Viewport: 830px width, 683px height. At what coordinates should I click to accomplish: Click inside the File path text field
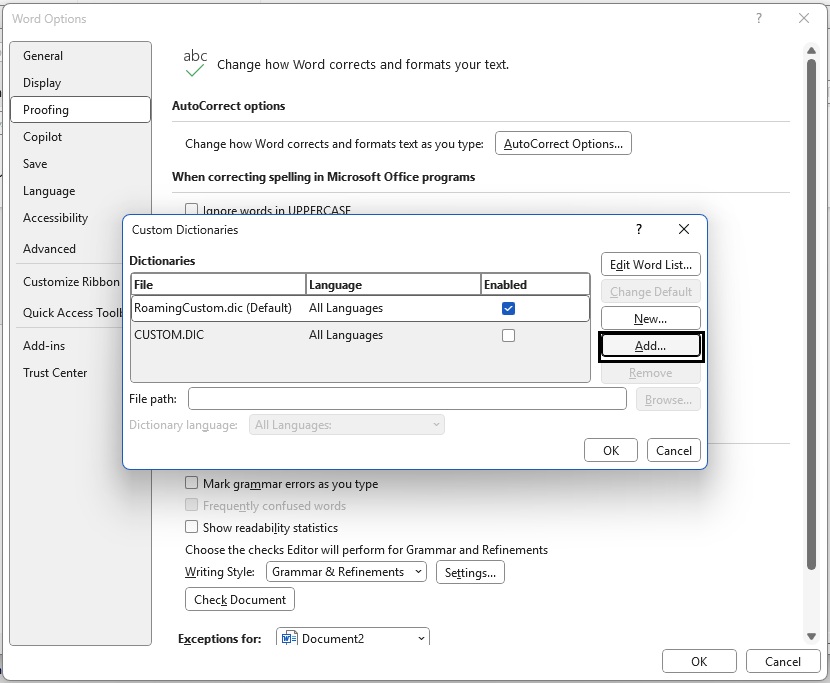pyautogui.click(x=407, y=399)
